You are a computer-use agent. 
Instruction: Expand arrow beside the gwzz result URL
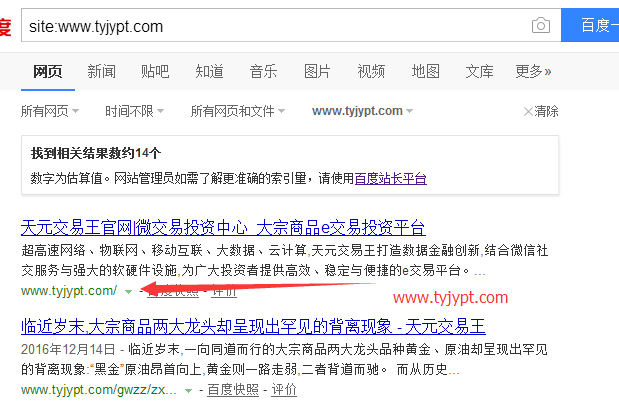tap(188, 391)
